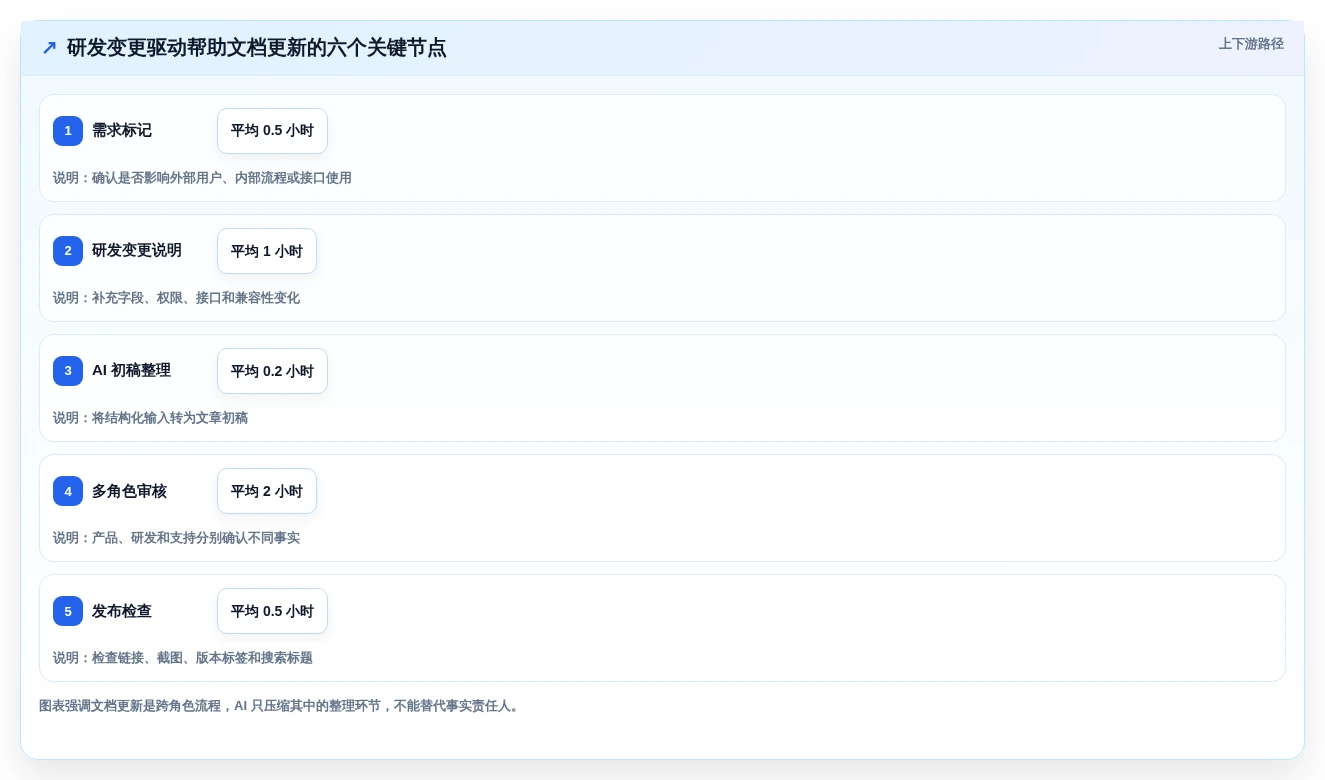
Task: Select the AI 初稿整理 step name
Action: tap(131, 371)
